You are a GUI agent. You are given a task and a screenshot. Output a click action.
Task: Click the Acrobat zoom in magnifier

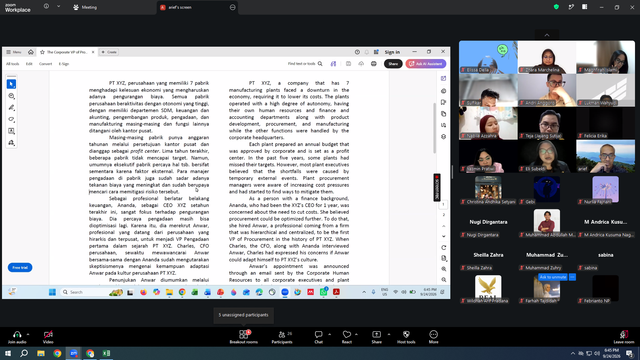444,269
